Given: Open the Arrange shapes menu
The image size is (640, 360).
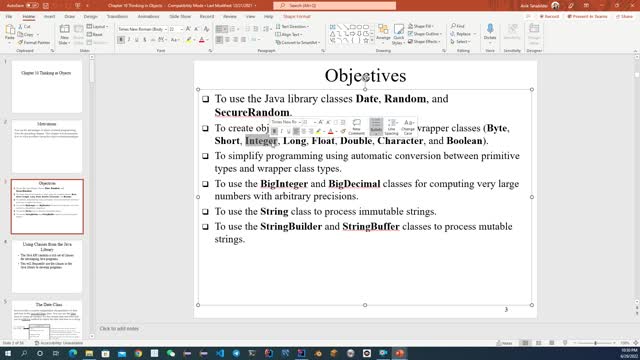Looking at the screenshot, I should (x=383, y=34).
